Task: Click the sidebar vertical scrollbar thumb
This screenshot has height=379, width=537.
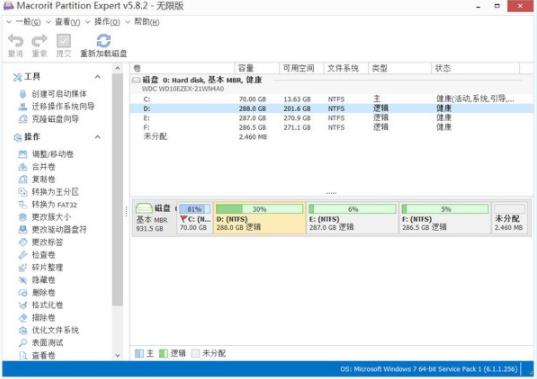Action: 117,189
